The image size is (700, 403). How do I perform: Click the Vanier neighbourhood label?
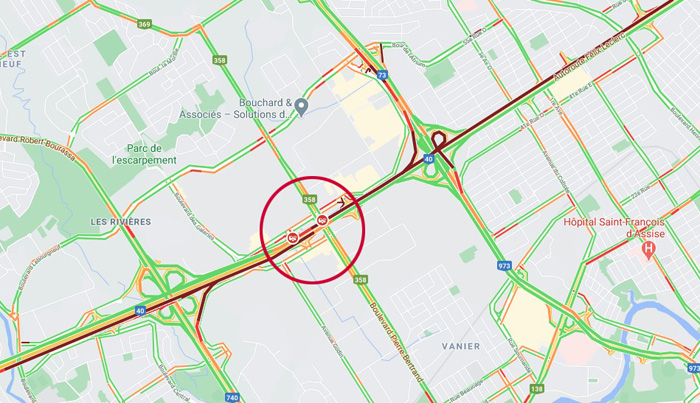point(461,346)
